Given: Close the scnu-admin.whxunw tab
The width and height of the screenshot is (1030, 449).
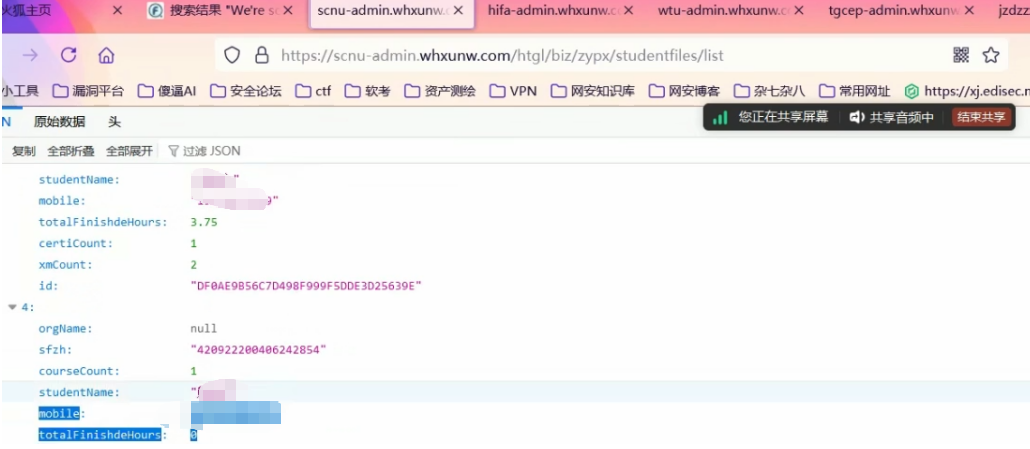Looking at the screenshot, I should (458, 11).
